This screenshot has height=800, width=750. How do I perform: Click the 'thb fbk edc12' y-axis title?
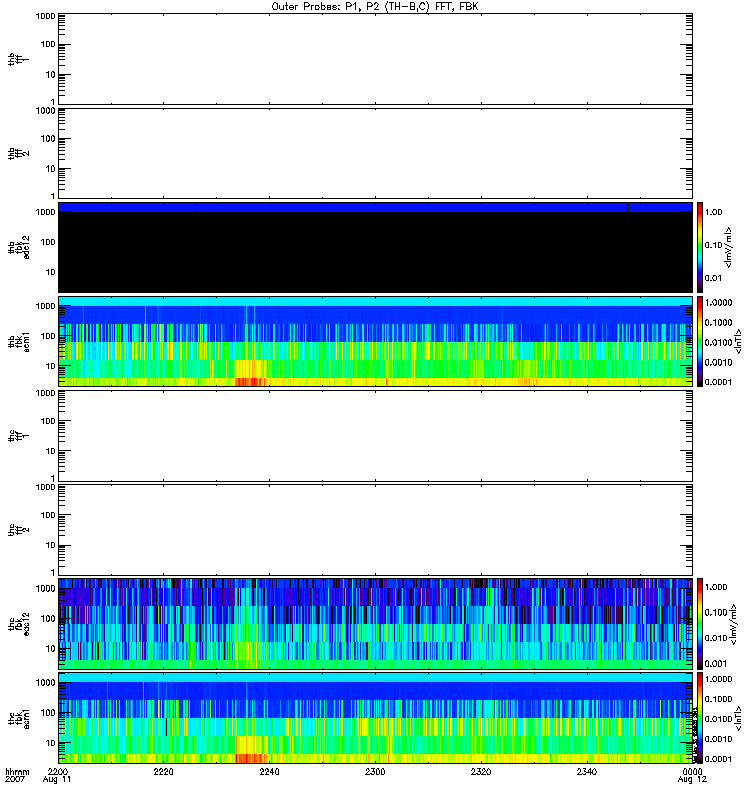19,247
